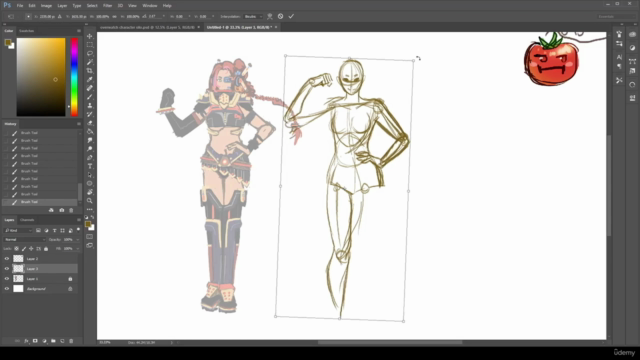
Task: Select the Magic Wand tool
Action: [90, 62]
